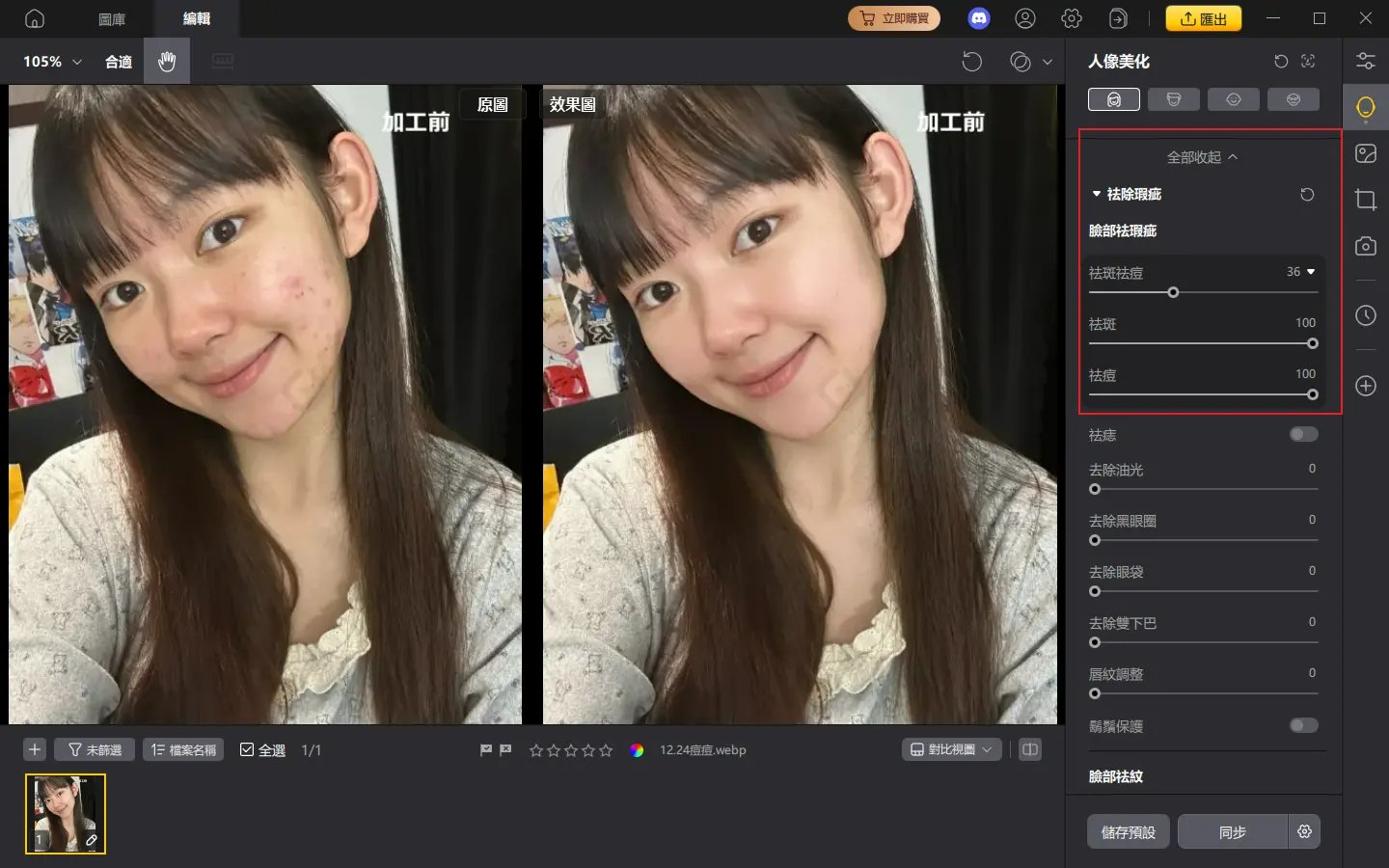
Task: Click the 儲存預設 button
Action: click(1128, 831)
